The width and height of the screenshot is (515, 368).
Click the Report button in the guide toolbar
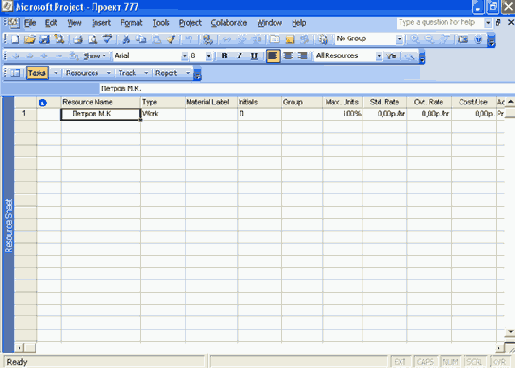166,73
